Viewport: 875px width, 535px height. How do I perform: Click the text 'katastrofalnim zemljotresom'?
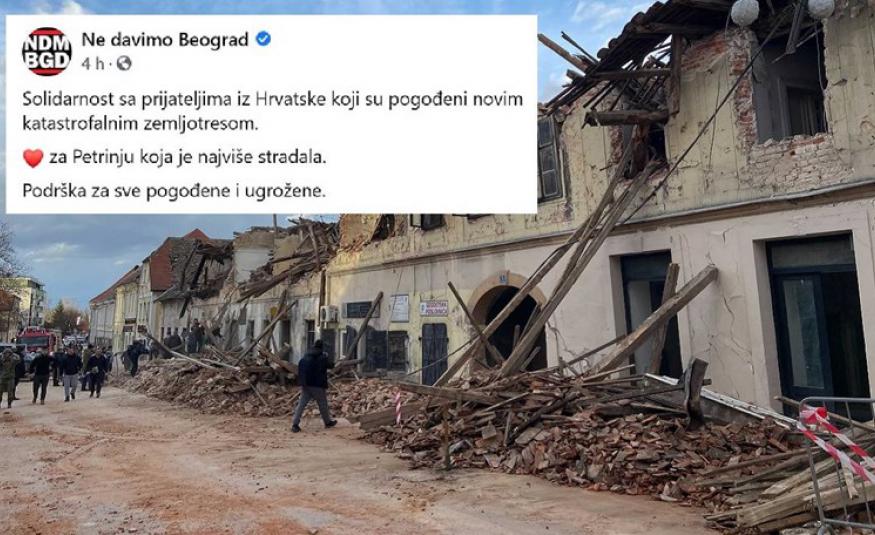(140, 123)
